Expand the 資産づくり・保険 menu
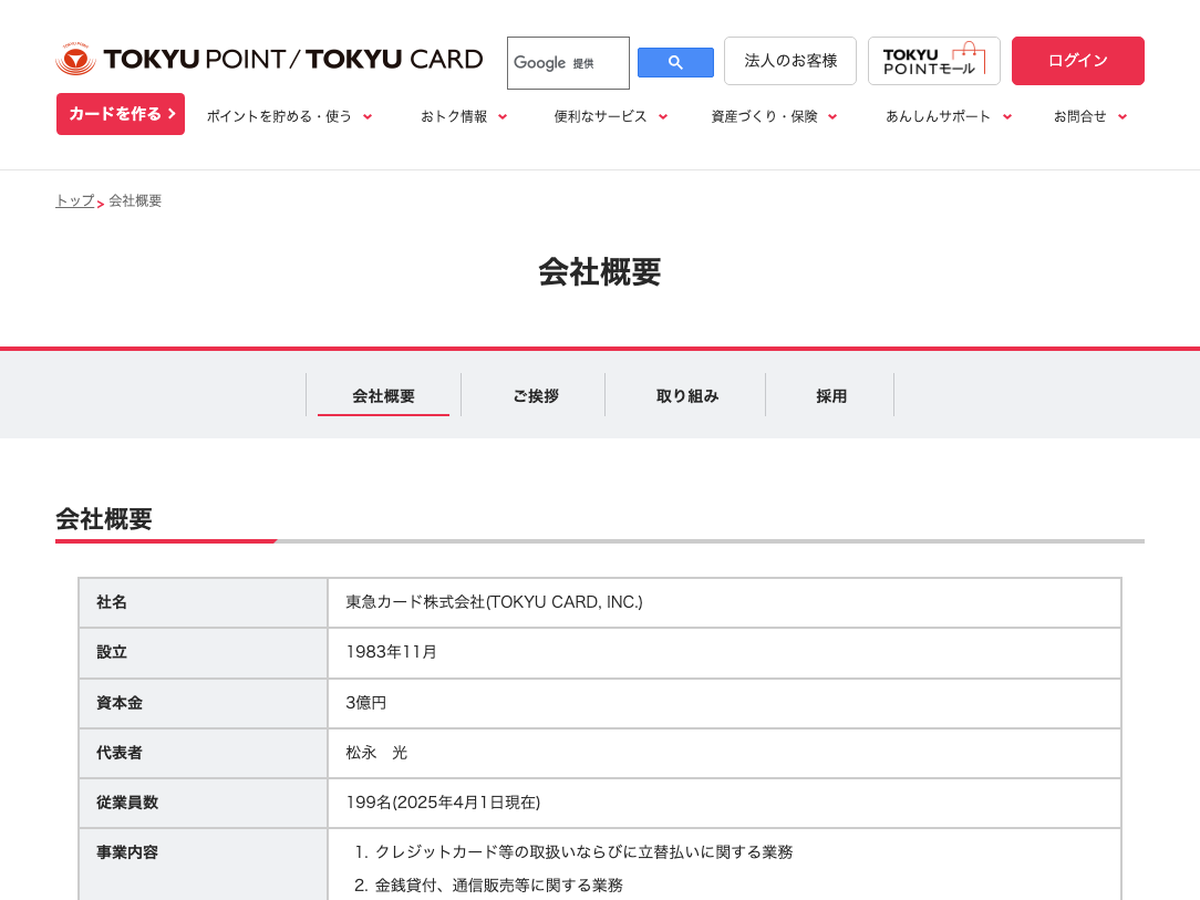The height and width of the screenshot is (900, 1200). point(773,116)
